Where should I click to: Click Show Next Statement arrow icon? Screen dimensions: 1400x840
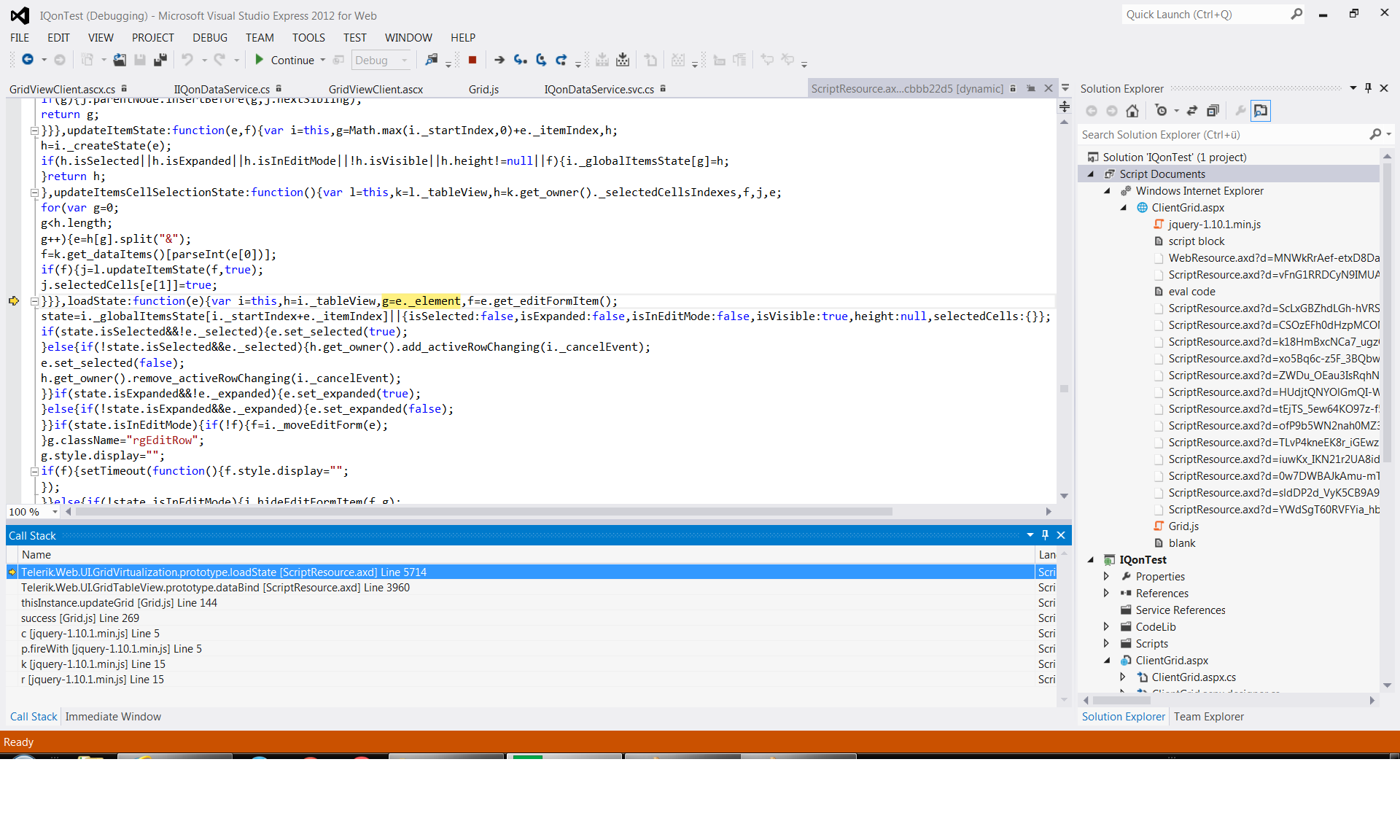click(x=499, y=61)
